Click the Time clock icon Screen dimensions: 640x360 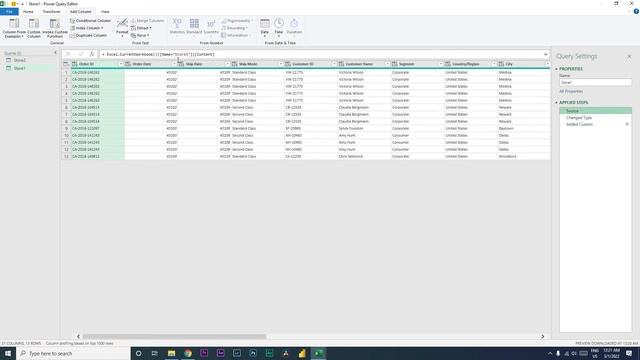click(279, 23)
